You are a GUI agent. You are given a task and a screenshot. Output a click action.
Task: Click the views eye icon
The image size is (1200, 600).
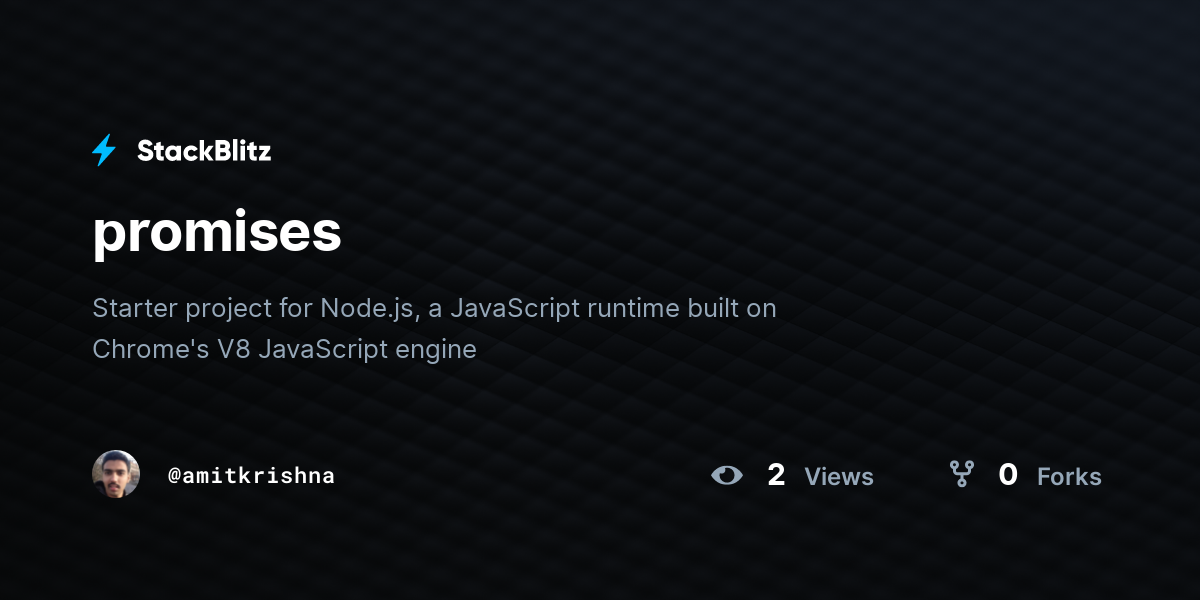click(x=727, y=476)
